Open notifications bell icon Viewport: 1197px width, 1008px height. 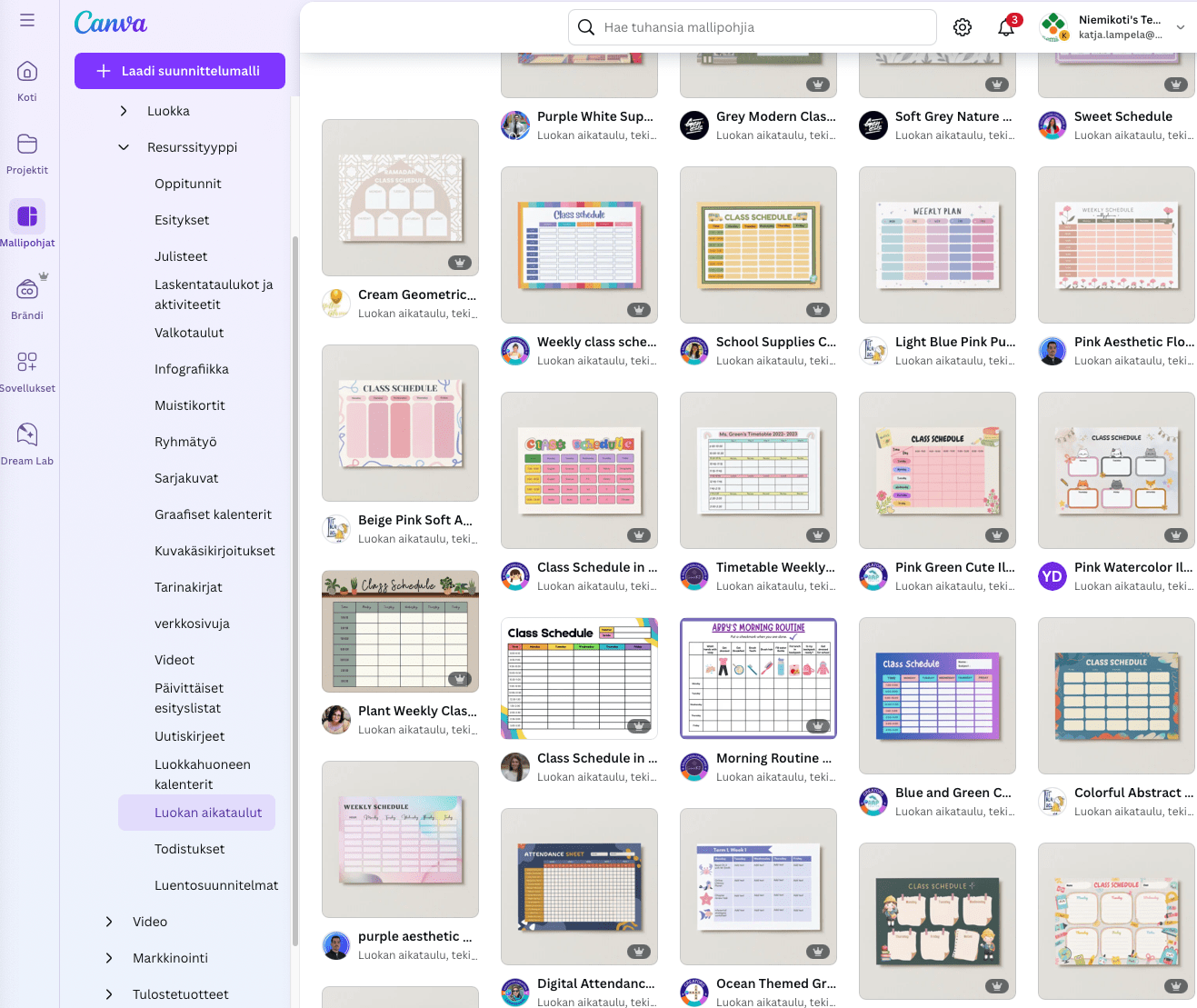click(x=1006, y=27)
